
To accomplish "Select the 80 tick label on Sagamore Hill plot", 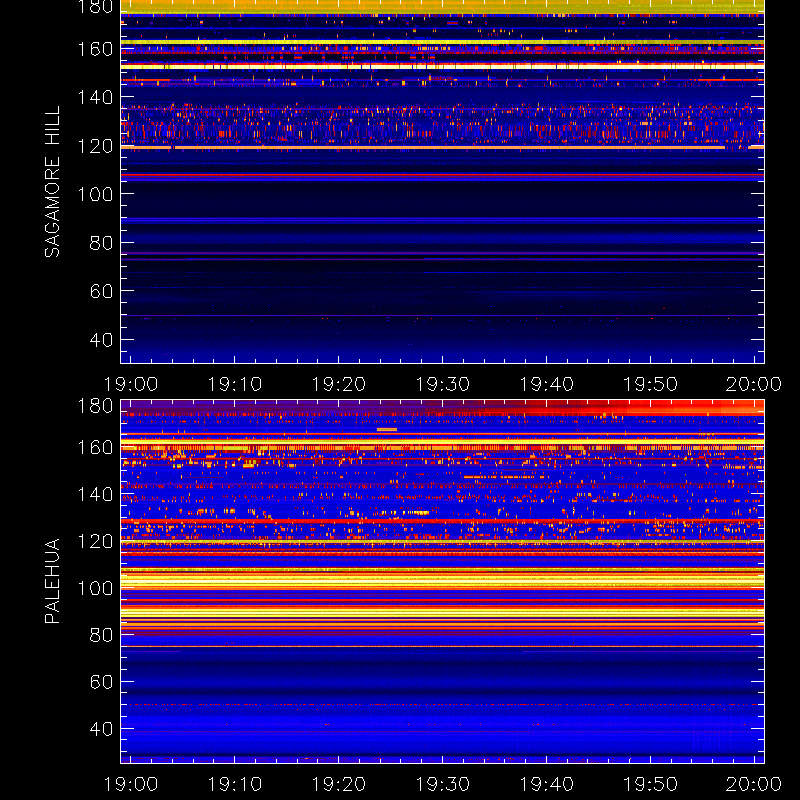I will (101, 243).
